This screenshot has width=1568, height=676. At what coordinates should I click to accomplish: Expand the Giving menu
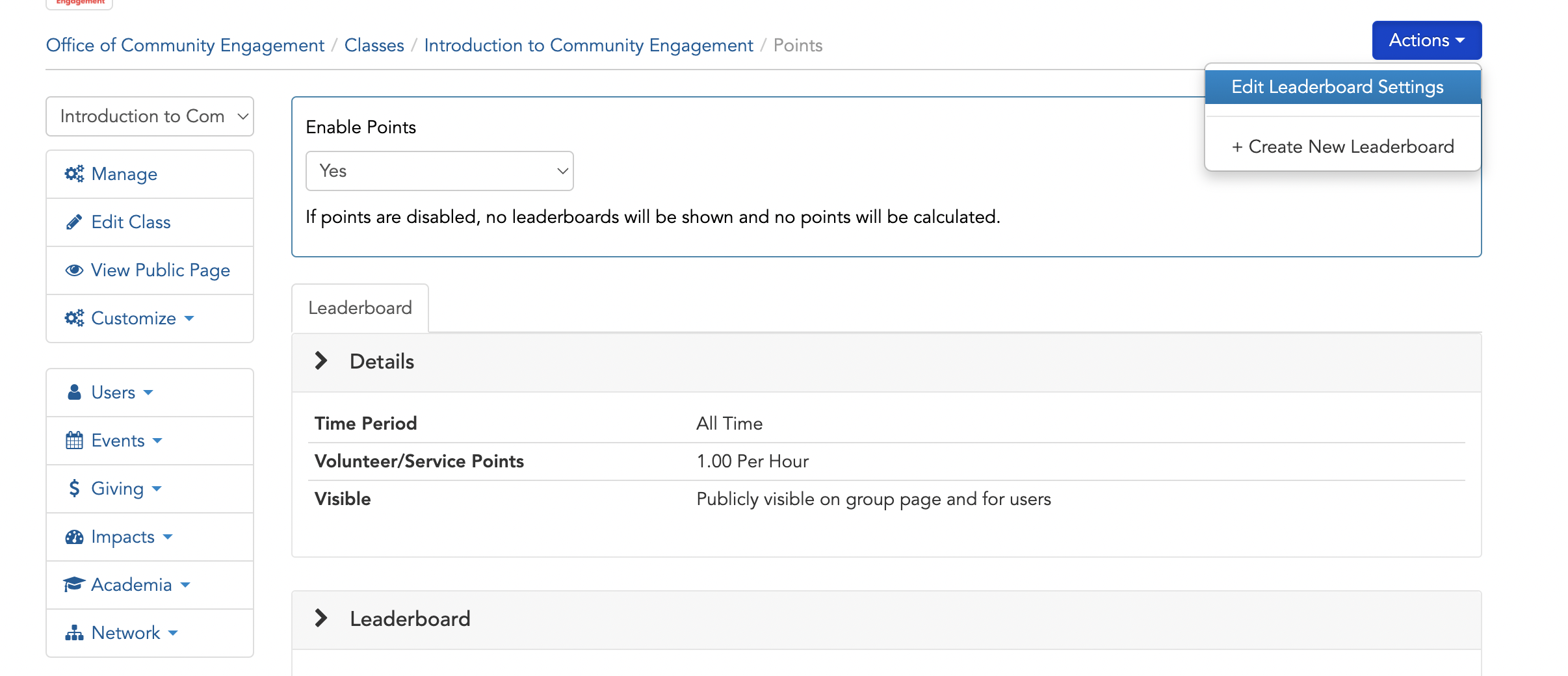pos(150,489)
